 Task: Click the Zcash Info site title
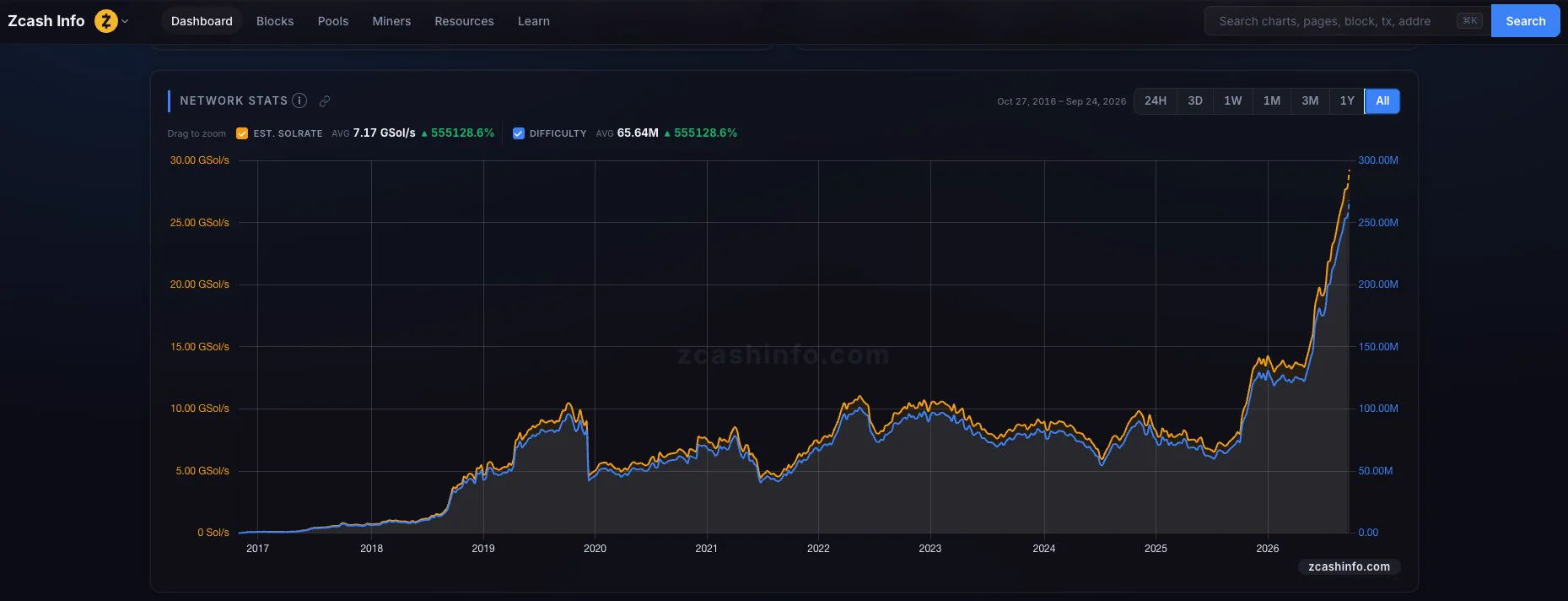click(x=46, y=21)
